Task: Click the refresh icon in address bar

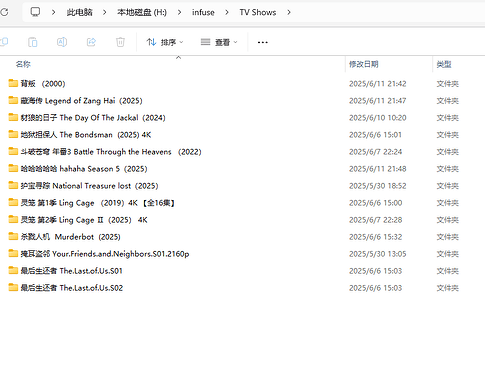Action: [4, 12]
